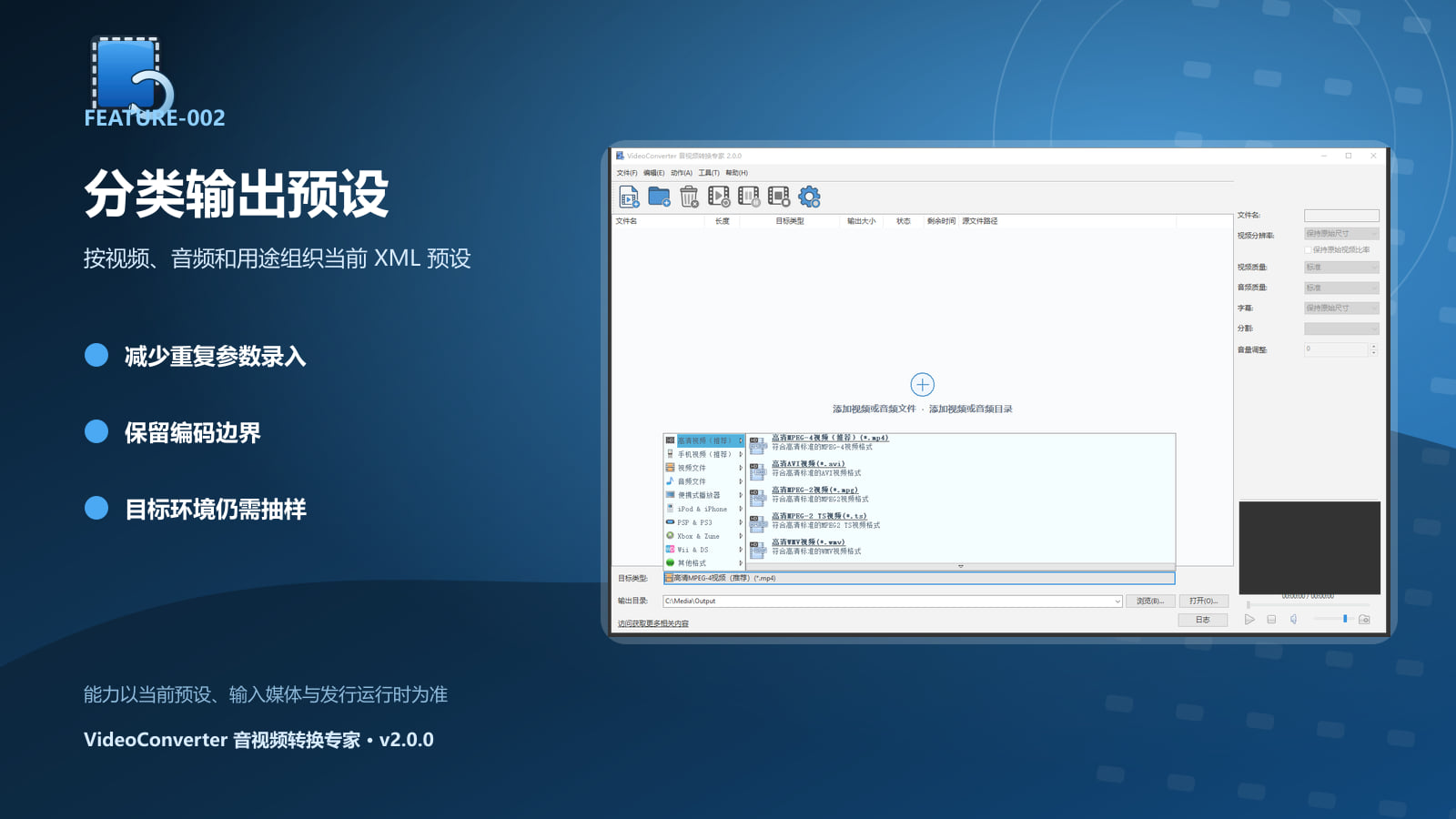
Task: Click the 音量调整 stepper up arrow
Action: [x=1374, y=347]
